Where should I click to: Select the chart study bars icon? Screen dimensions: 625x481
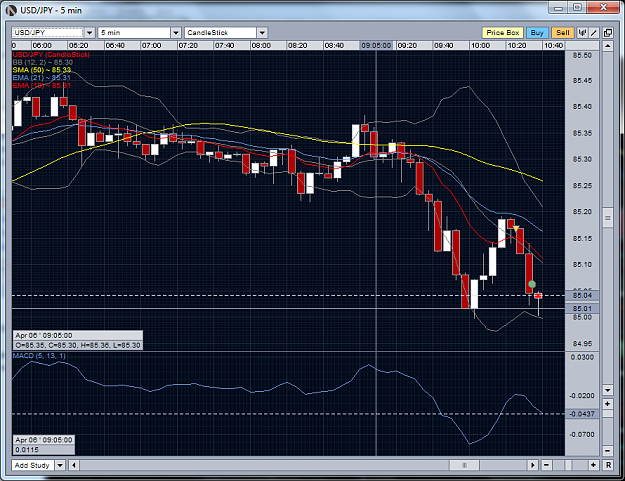(x=582, y=33)
